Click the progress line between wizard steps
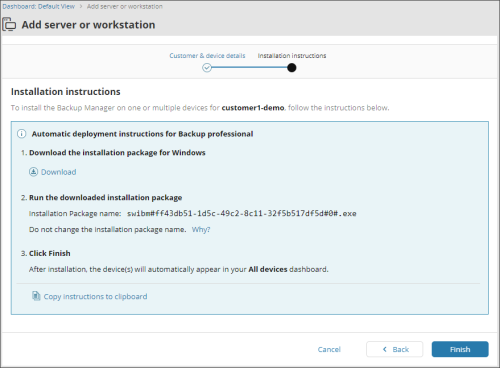 tap(249, 68)
